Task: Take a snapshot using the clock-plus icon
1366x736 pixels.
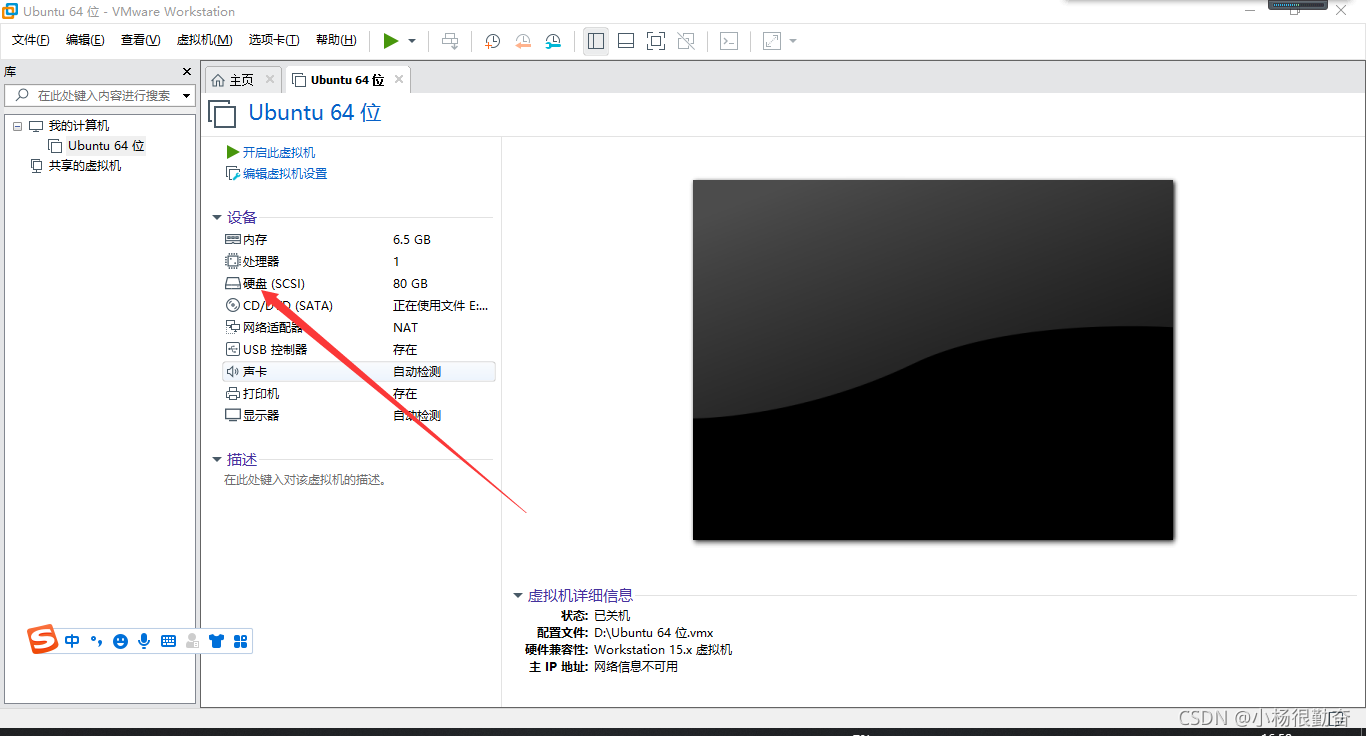Action: [492, 41]
